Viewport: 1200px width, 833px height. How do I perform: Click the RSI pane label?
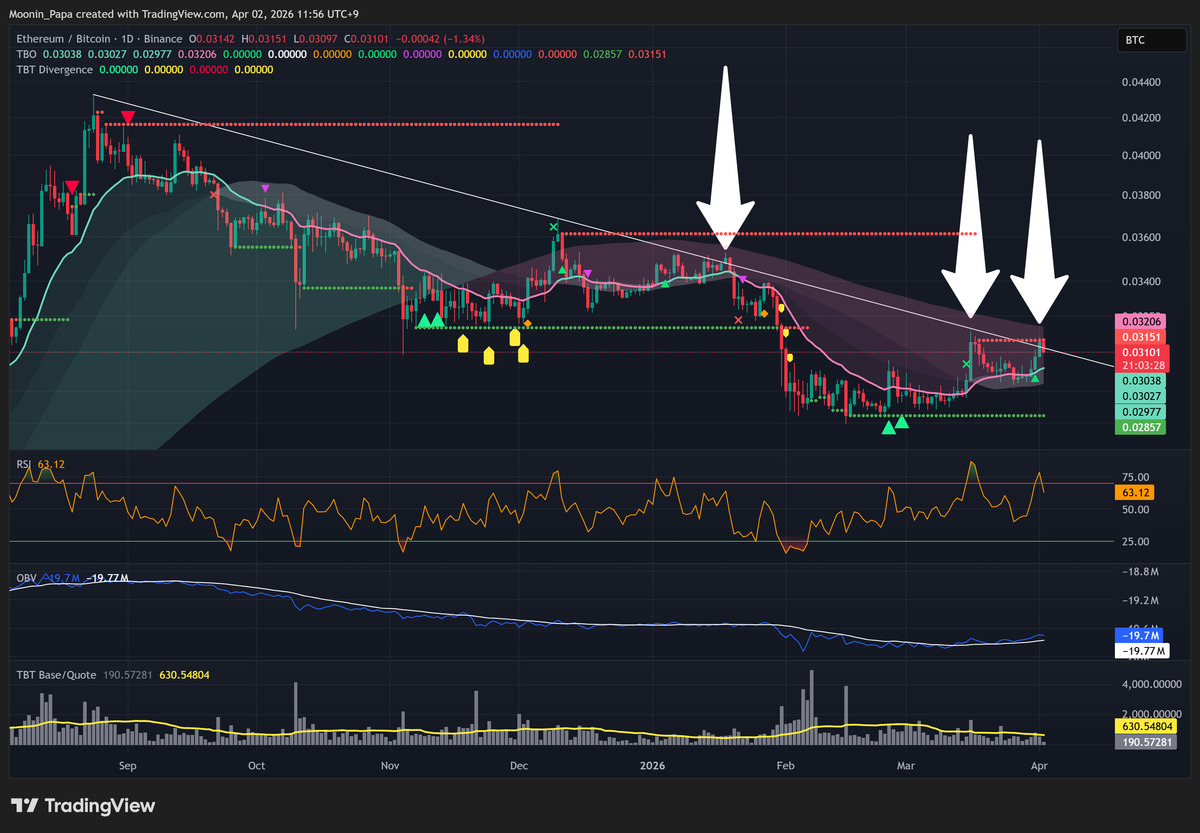click(23, 464)
